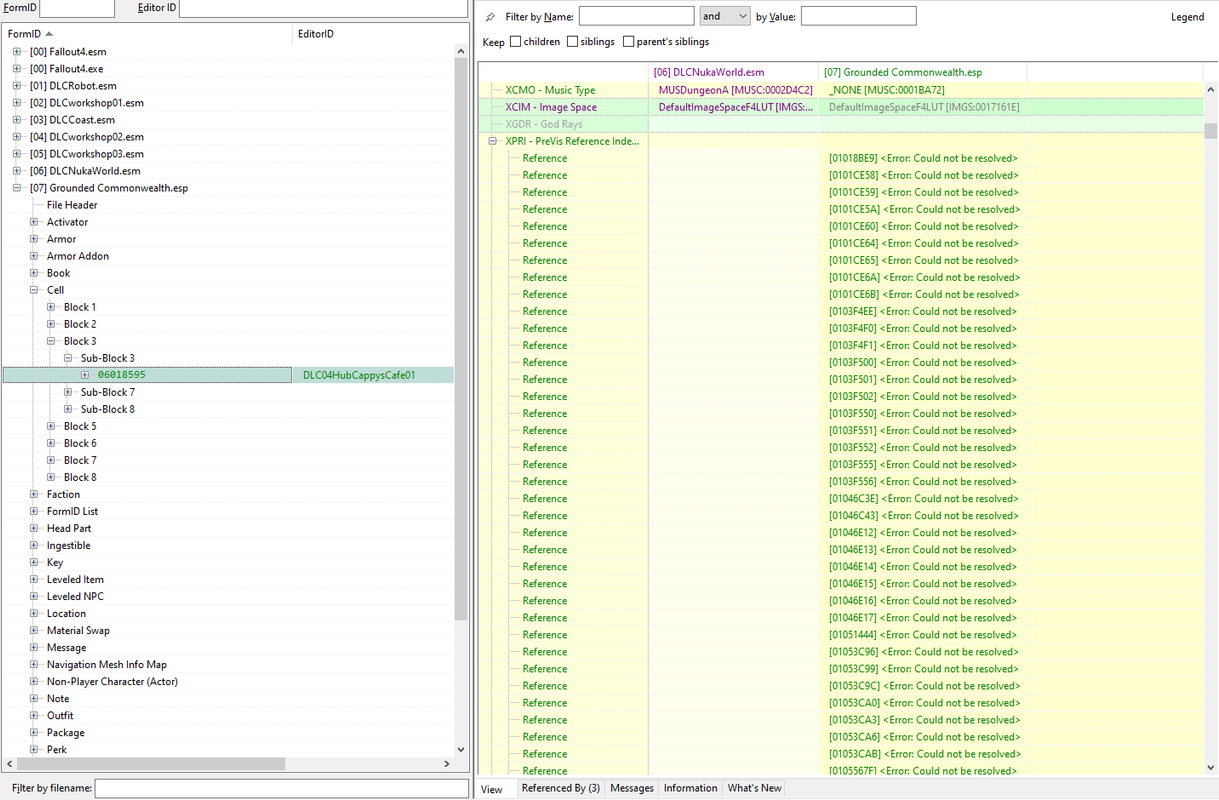Switch to the View tab
1219x800 pixels.
pyautogui.click(x=492, y=789)
